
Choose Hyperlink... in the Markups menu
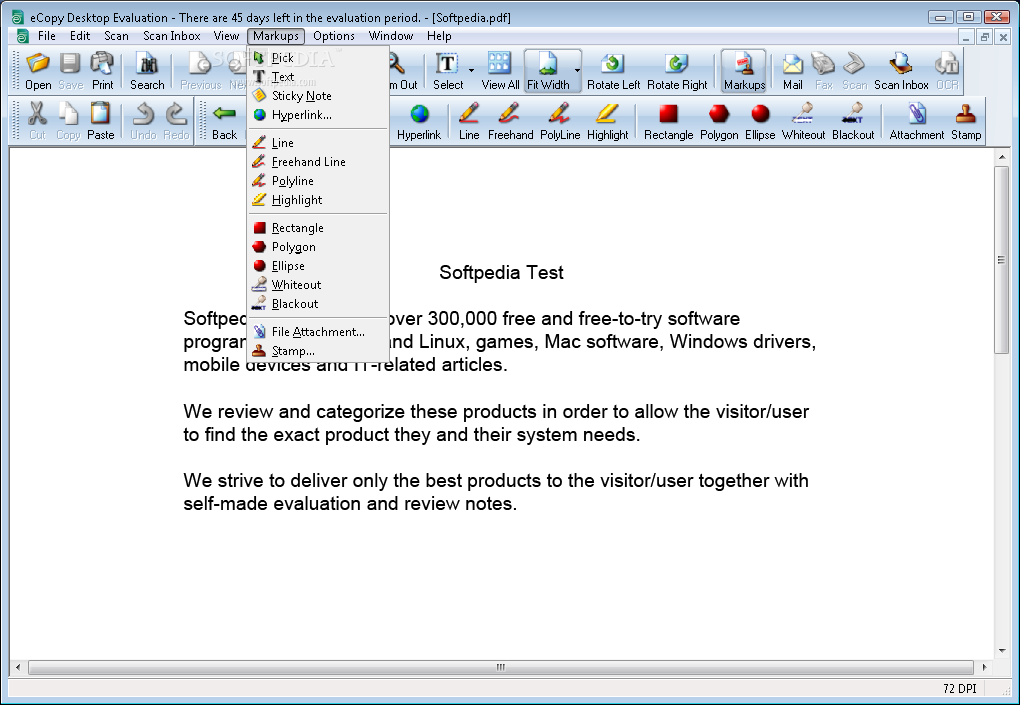point(318,115)
